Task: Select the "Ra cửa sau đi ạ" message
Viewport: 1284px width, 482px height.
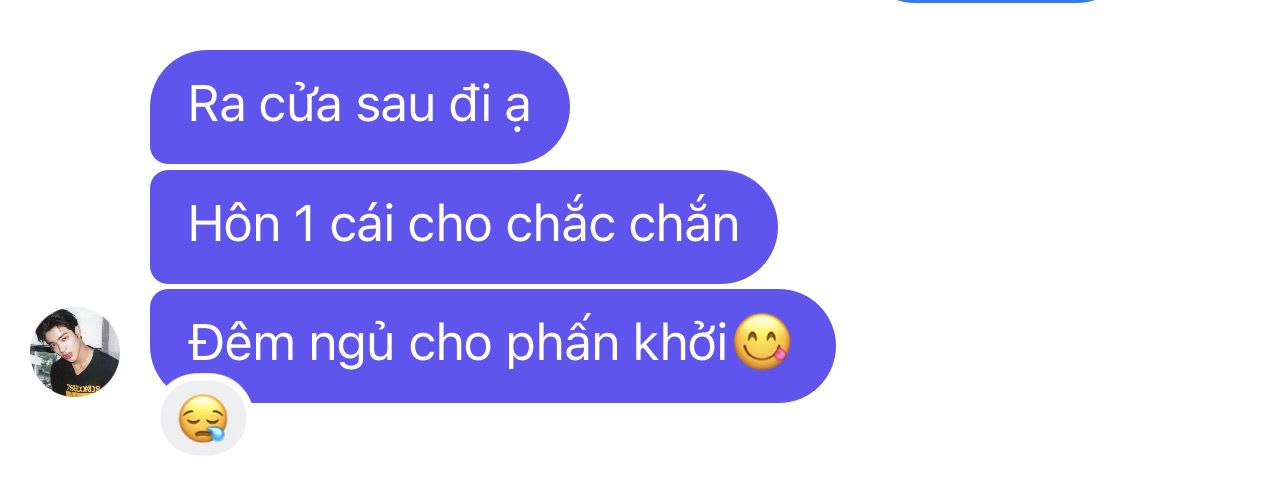Action: (x=360, y=106)
